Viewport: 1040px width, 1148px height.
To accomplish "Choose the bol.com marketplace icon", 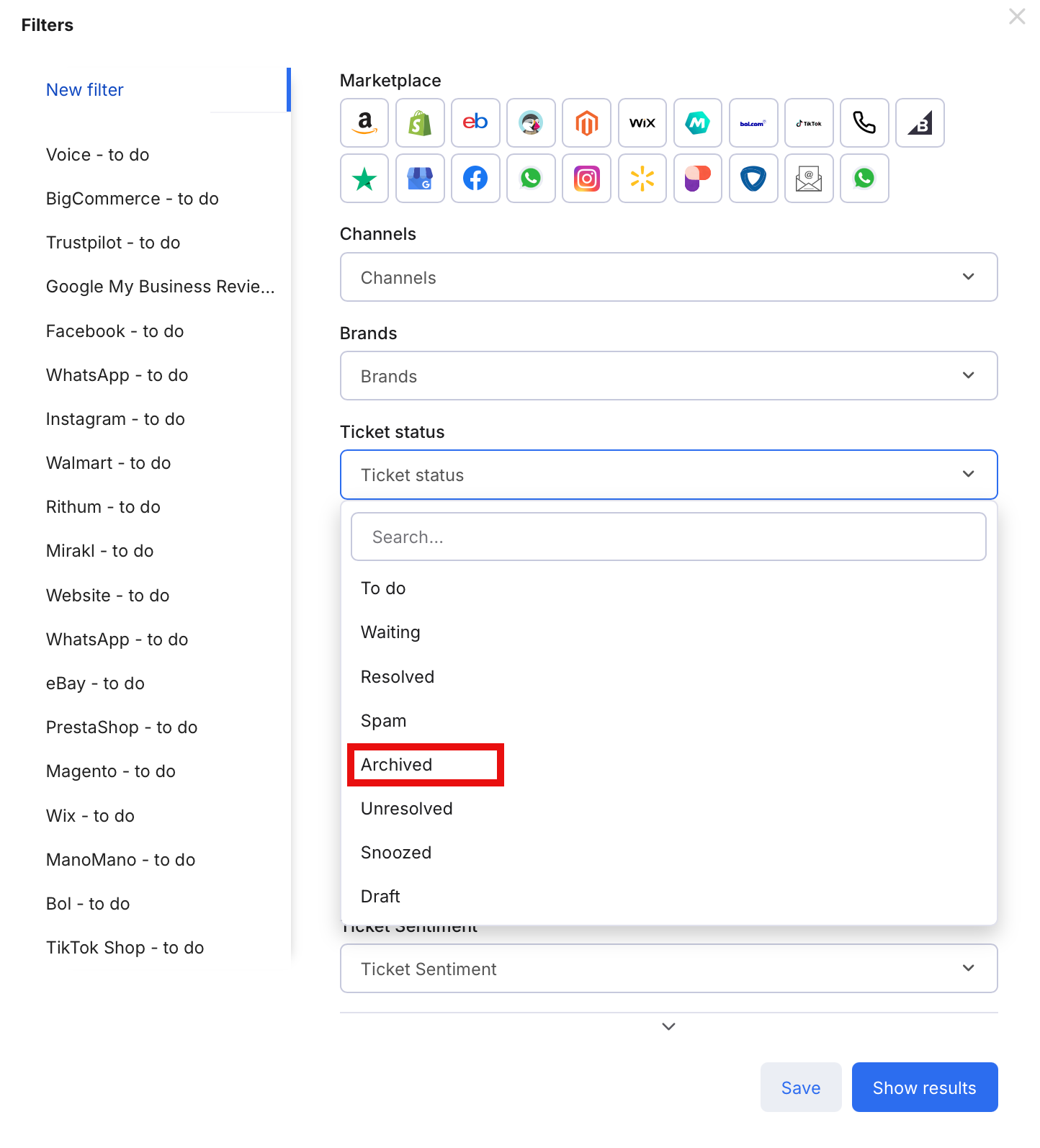I will [753, 123].
